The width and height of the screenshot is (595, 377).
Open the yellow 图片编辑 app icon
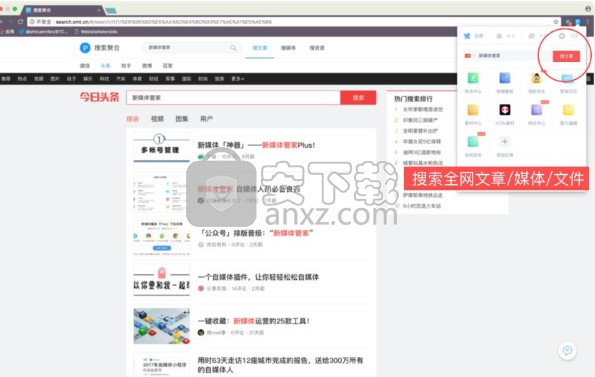[568, 110]
